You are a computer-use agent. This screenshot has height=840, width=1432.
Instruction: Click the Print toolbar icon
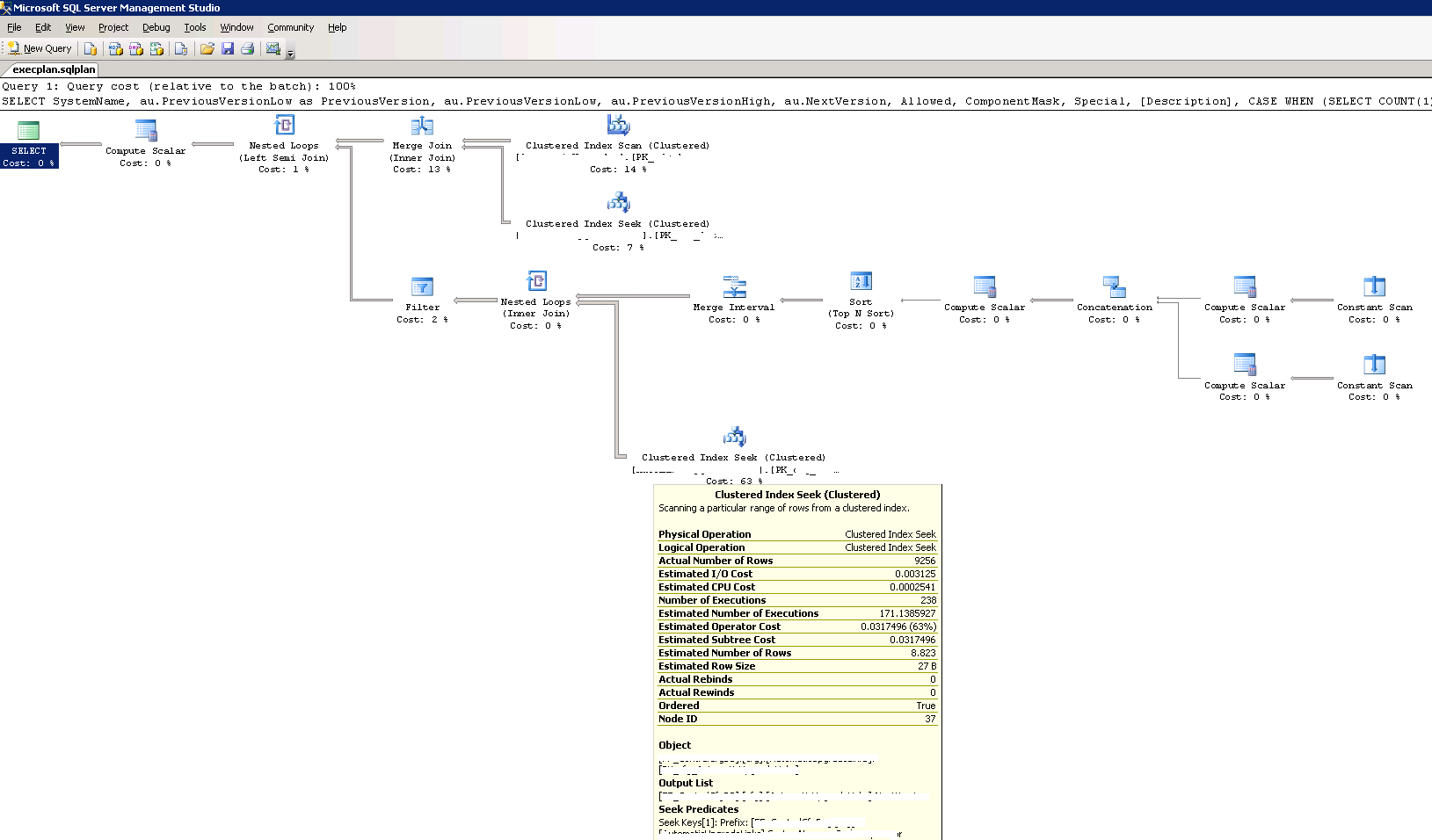[x=248, y=48]
